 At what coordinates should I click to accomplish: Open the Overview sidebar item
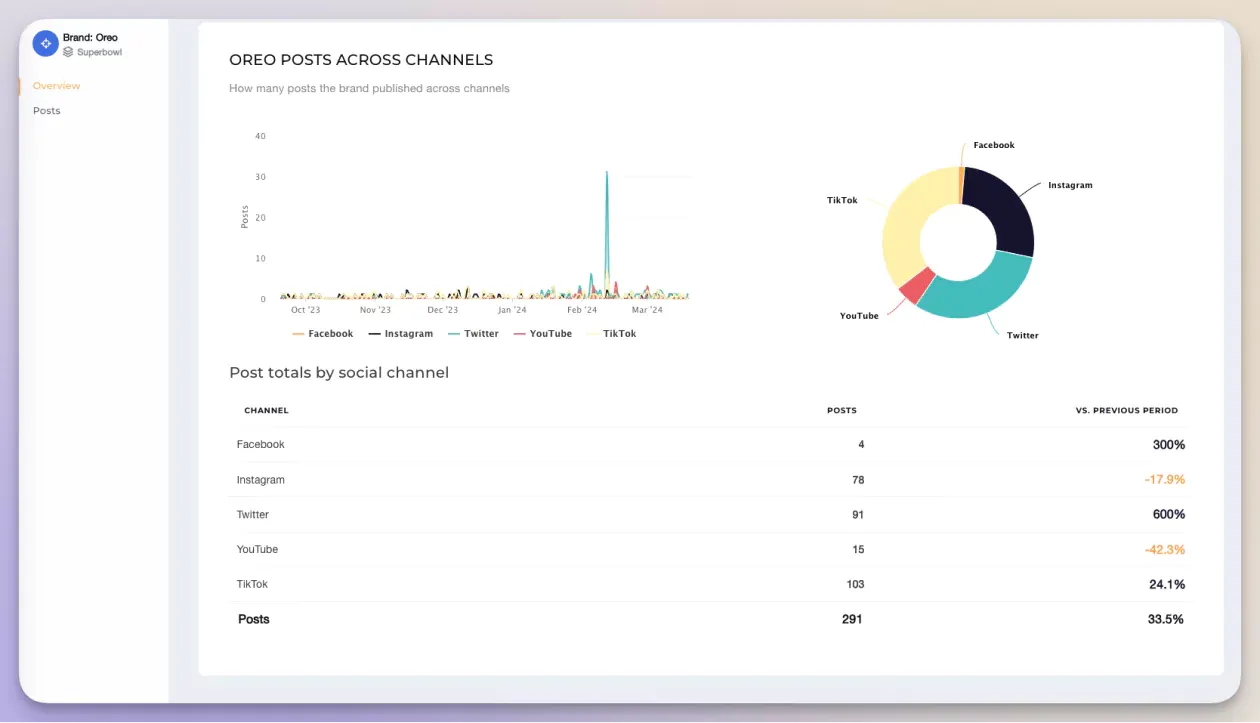click(x=56, y=86)
